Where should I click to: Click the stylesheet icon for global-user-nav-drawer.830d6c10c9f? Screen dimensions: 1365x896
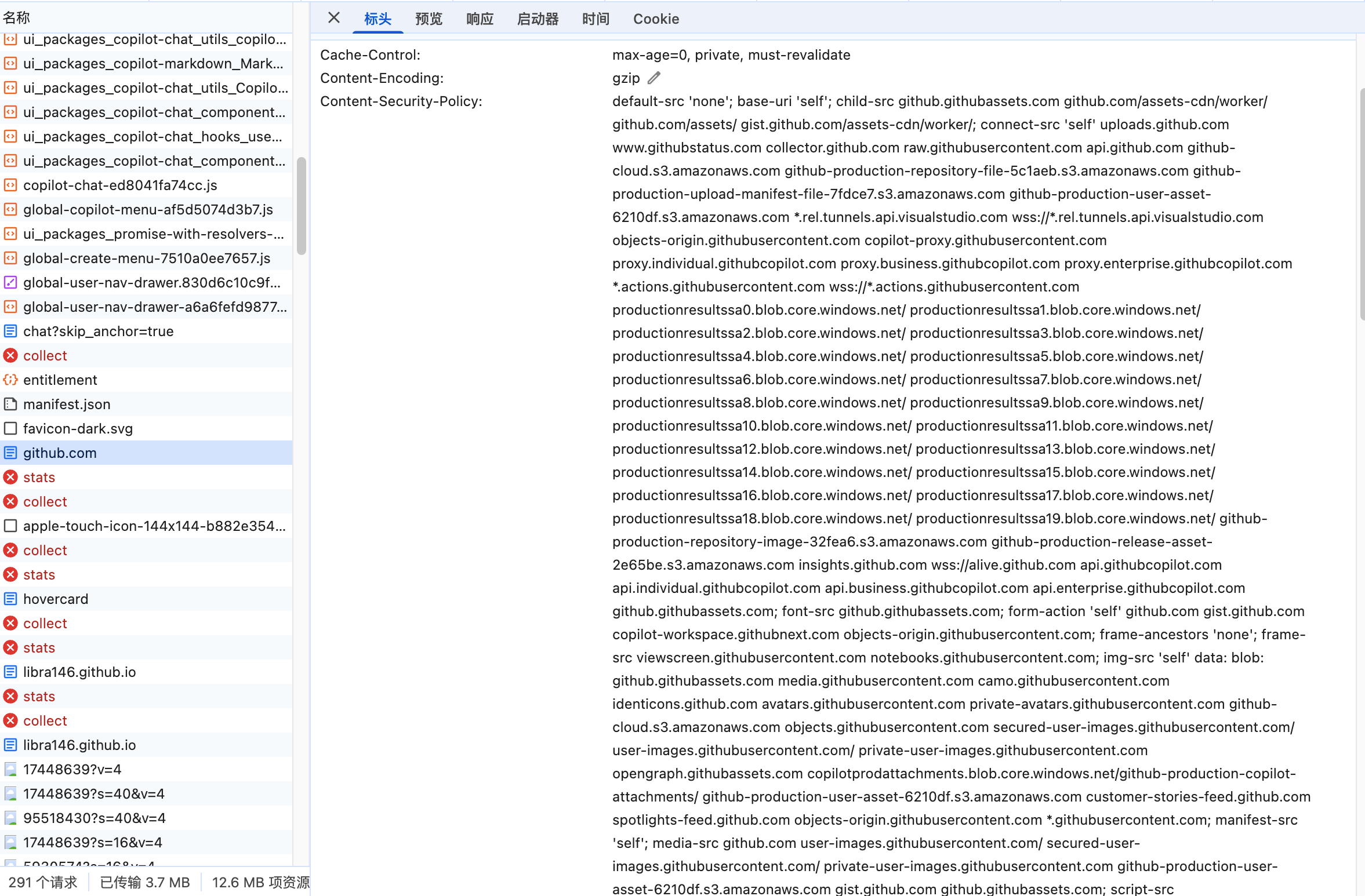pos(10,283)
